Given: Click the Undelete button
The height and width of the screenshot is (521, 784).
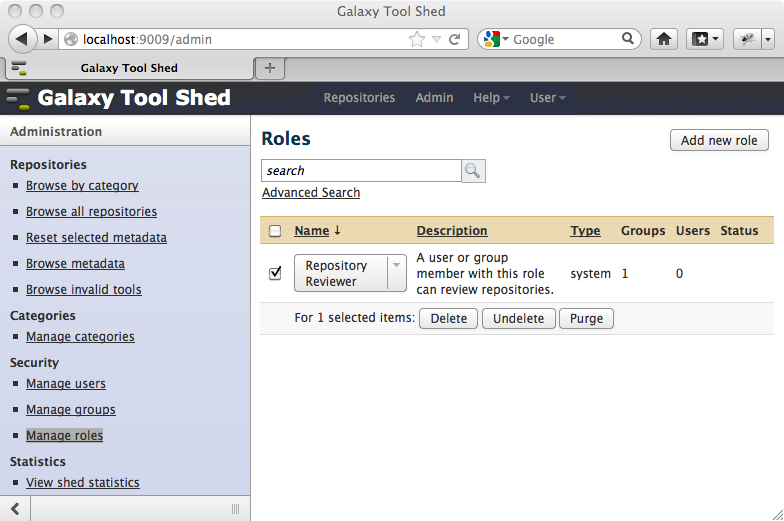Looking at the screenshot, I should pyautogui.click(x=518, y=318).
